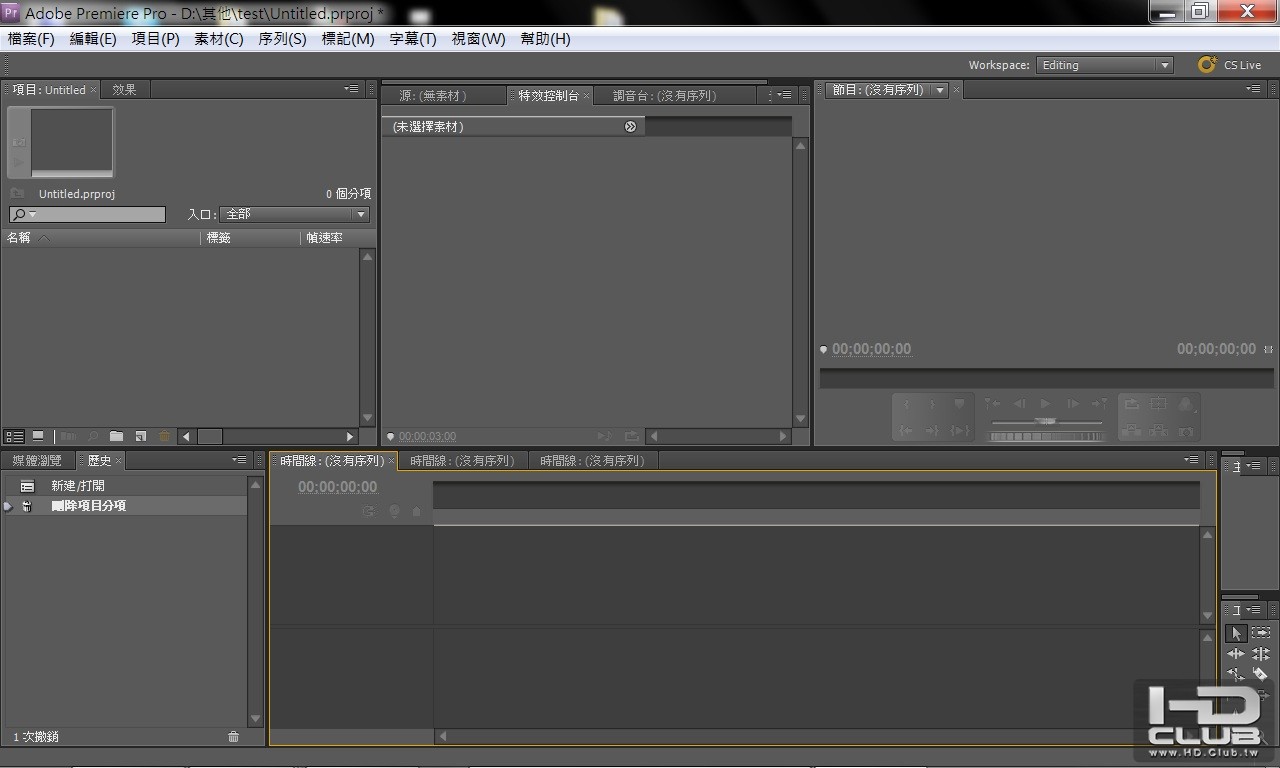
Task: Toggle show/hide timeline view in effect controls
Action: [x=630, y=127]
